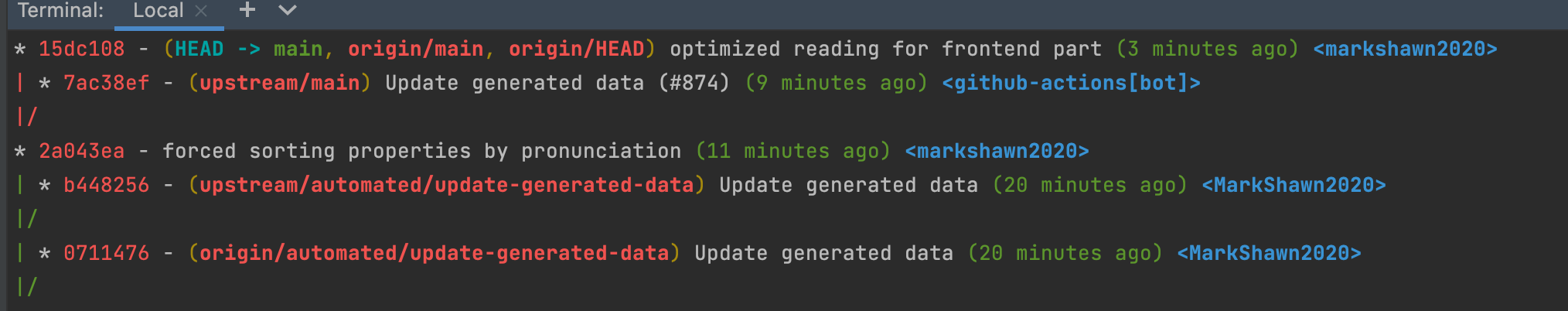Click origin/automated/update-generated-data branch name

tap(434, 253)
